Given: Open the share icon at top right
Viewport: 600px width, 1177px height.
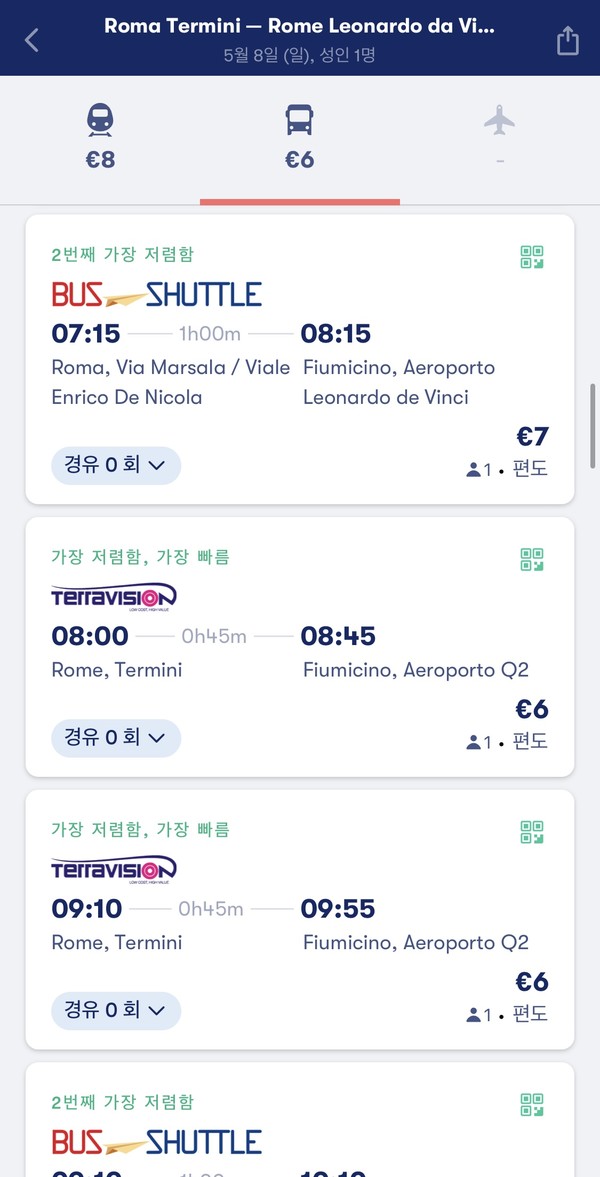Looking at the screenshot, I should tap(567, 40).
